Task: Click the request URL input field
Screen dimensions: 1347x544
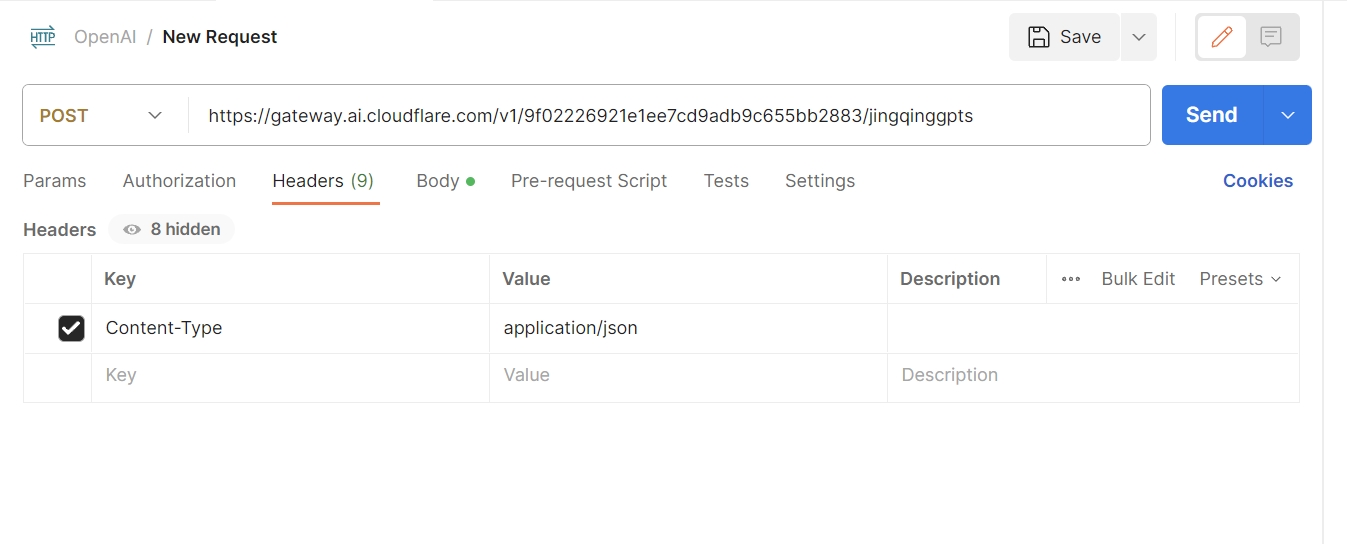Action: pos(668,115)
